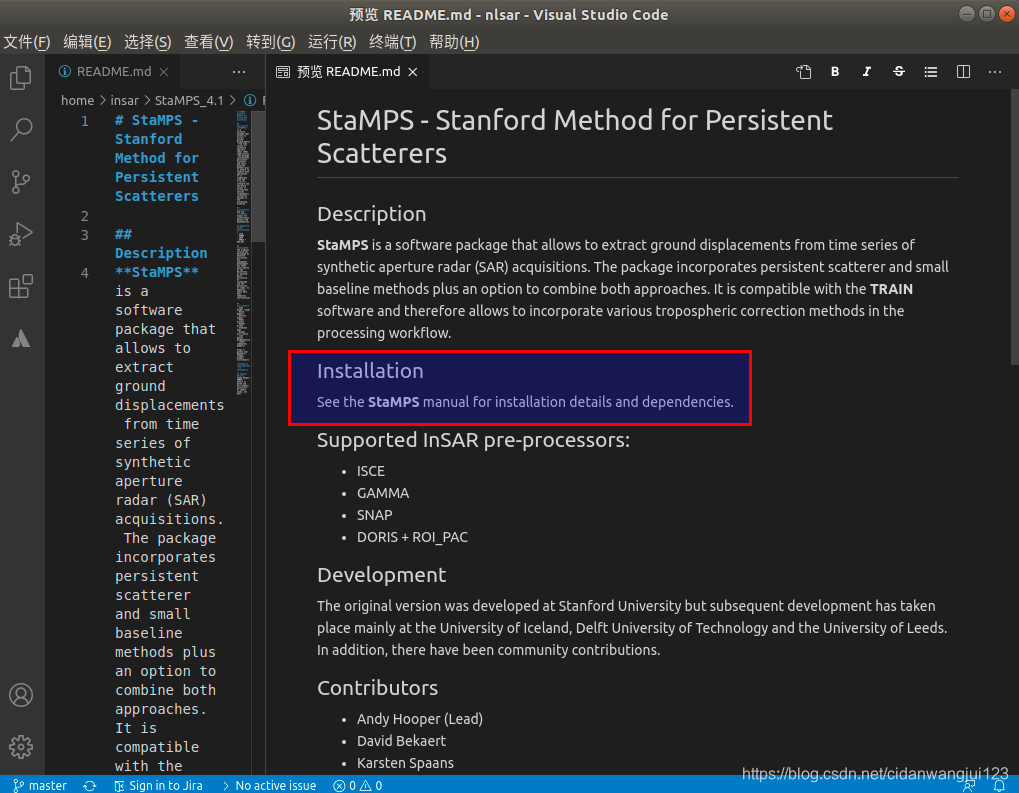This screenshot has width=1019, height=793.
Task: Close the 预览 README.md preview tab
Action: [x=413, y=72]
